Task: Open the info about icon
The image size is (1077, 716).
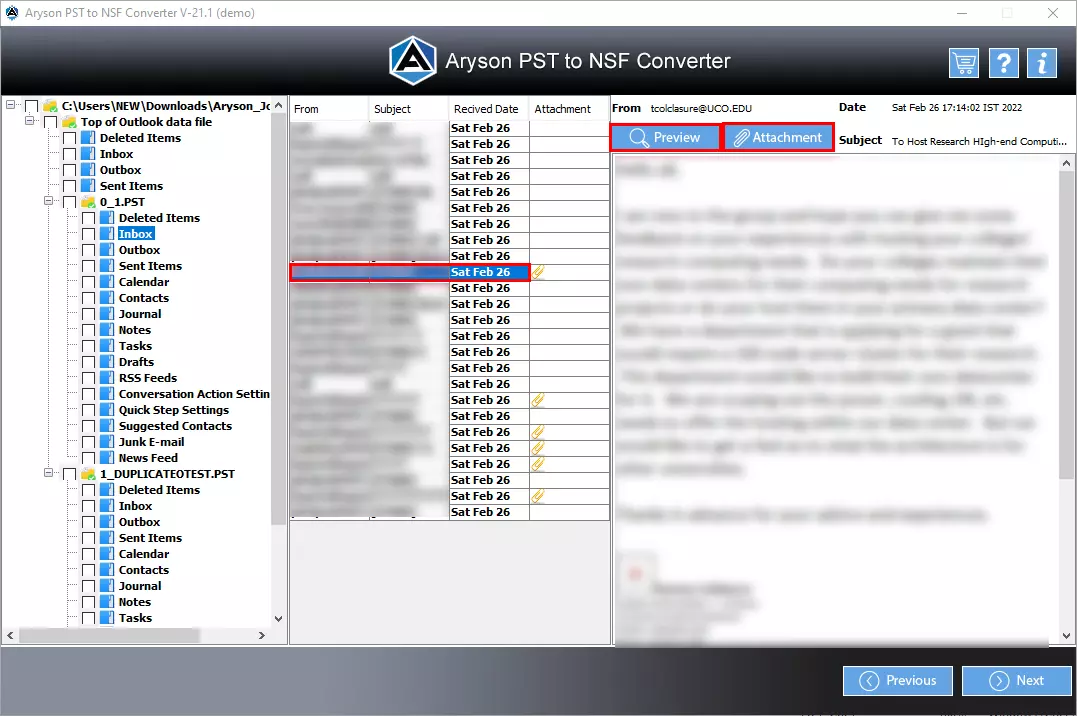Action: (x=1042, y=63)
